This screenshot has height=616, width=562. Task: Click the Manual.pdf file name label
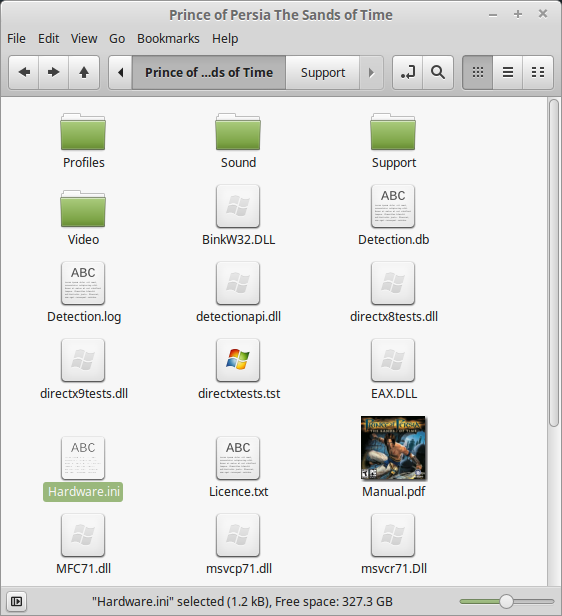pyautogui.click(x=394, y=492)
